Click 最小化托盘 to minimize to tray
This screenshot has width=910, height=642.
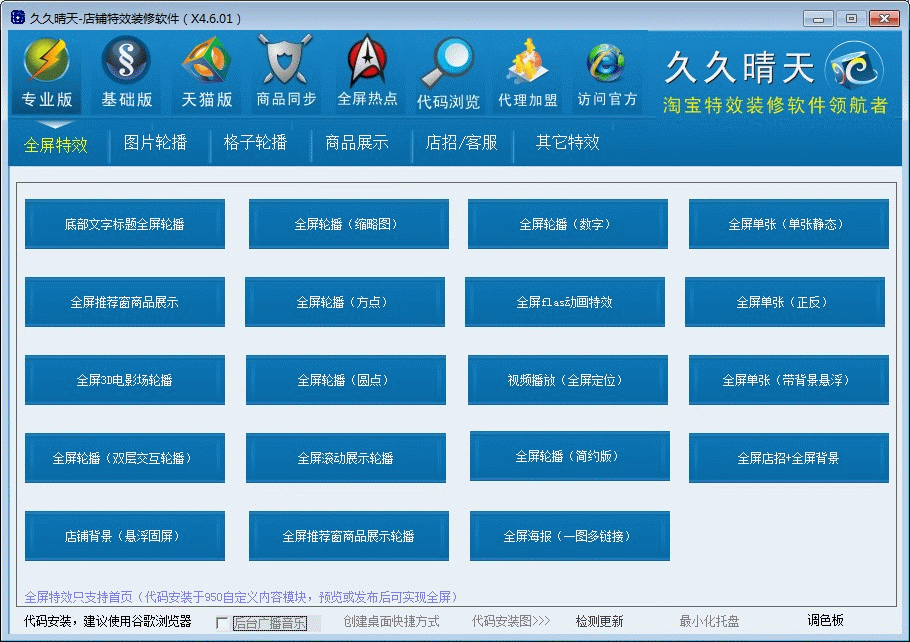710,622
